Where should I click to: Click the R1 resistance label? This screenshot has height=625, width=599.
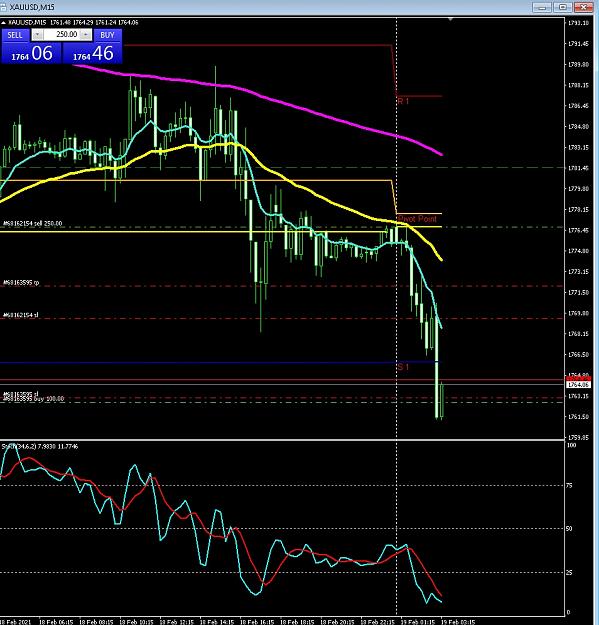(403, 101)
